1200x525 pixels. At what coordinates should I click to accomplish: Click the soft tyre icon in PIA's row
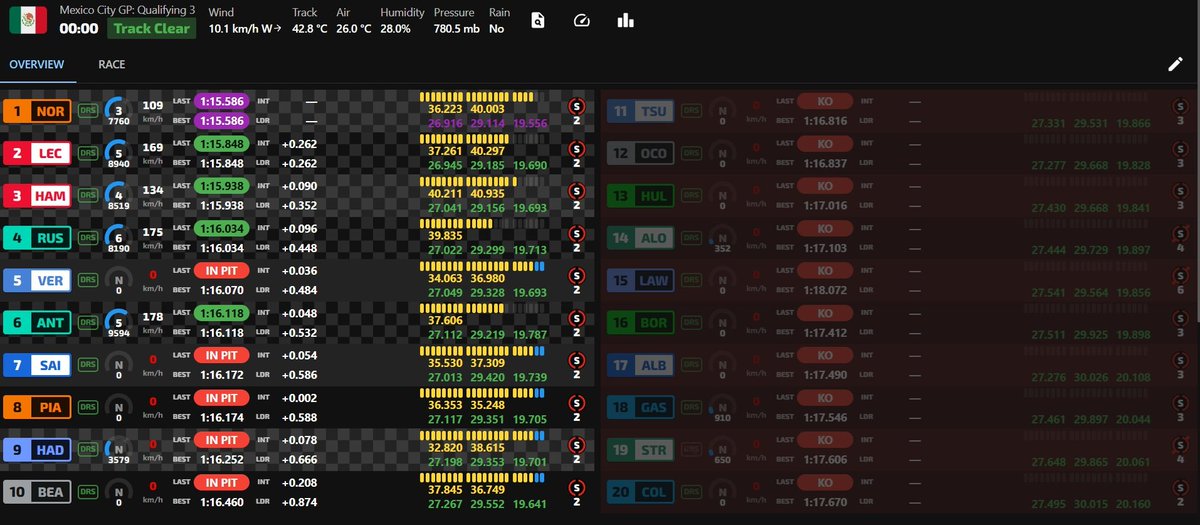pyautogui.click(x=577, y=401)
